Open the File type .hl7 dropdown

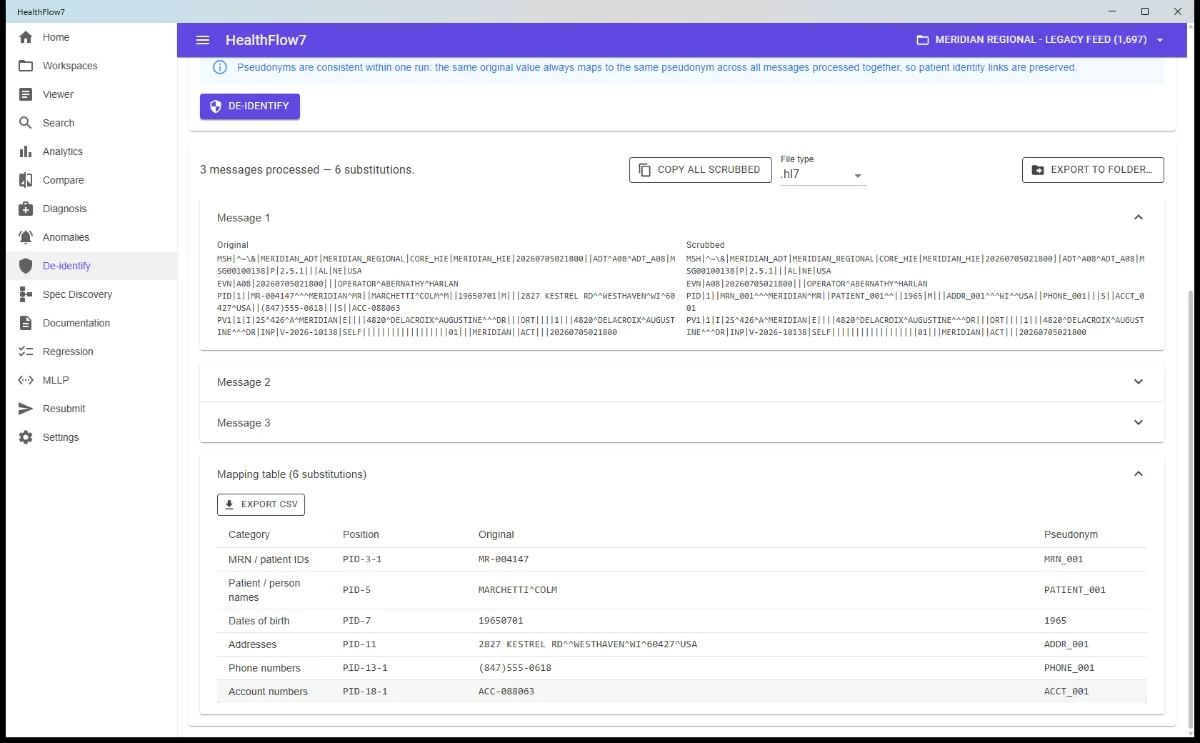822,175
